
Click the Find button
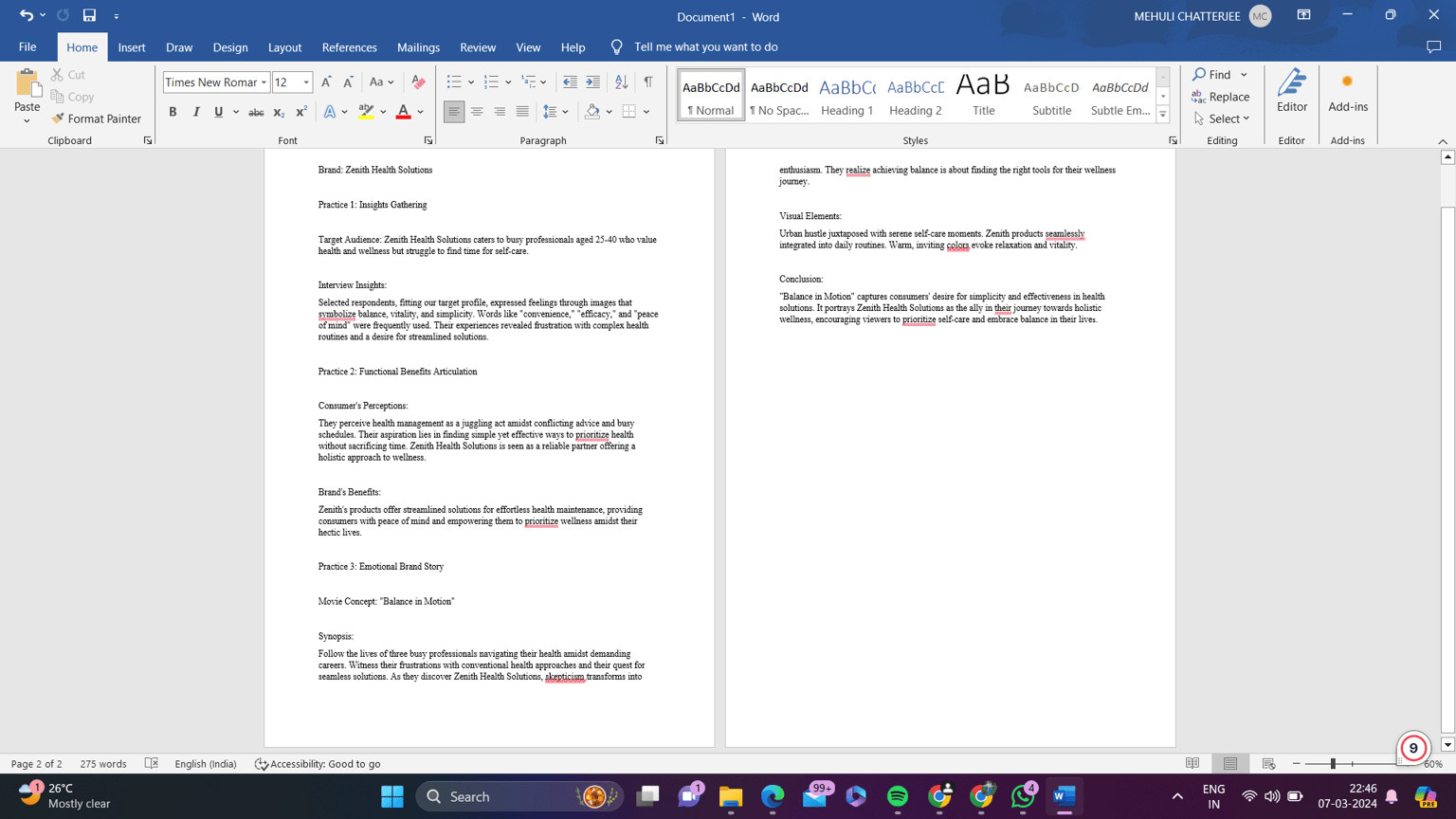pos(1212,74)
